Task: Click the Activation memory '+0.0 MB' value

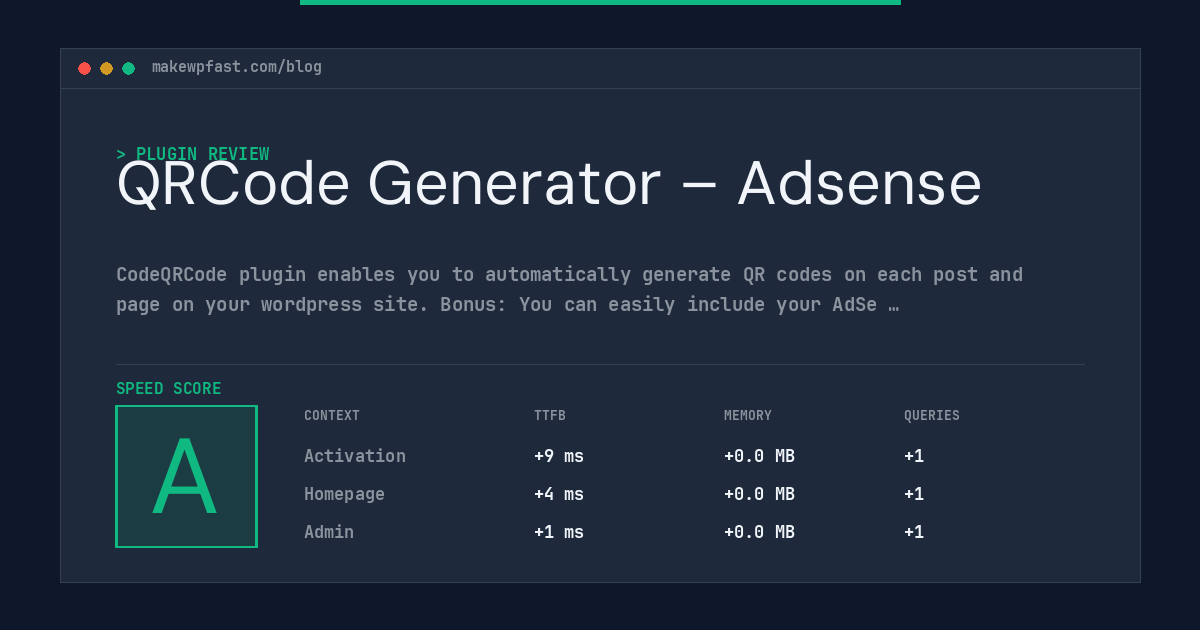Action: click(x=759, y=456)
